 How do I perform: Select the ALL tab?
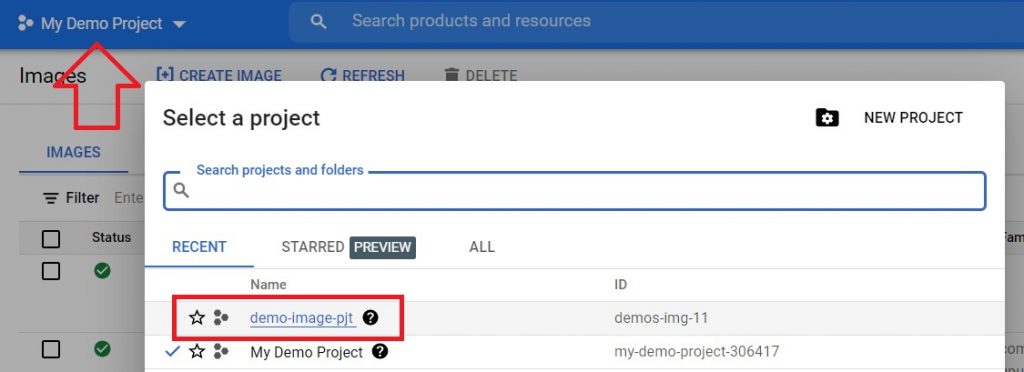[x=482, y=247]
